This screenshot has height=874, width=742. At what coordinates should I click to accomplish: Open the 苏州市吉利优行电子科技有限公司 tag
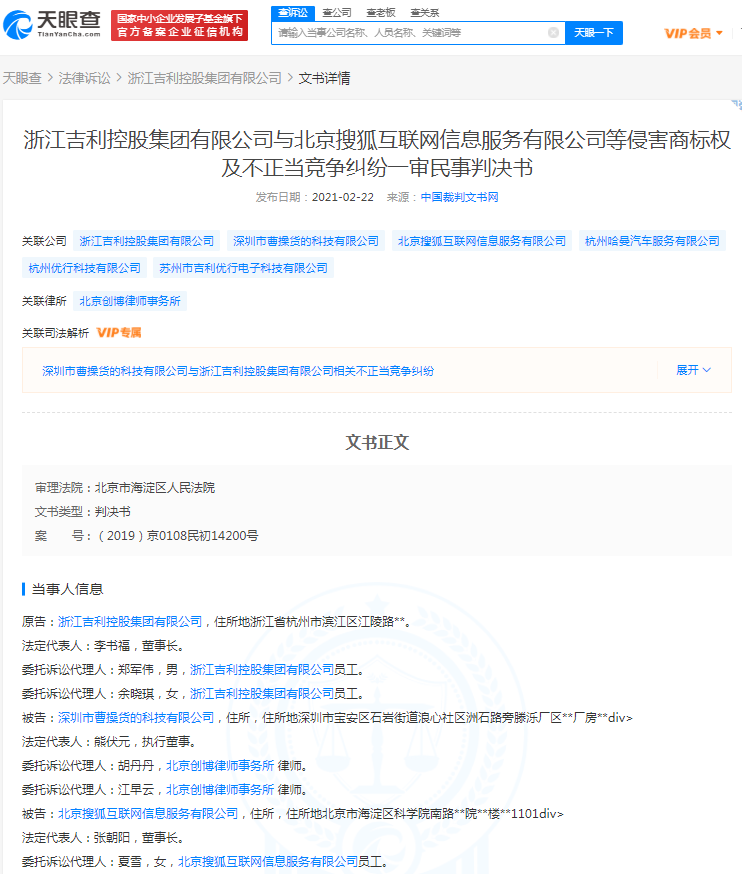point(244,268)
